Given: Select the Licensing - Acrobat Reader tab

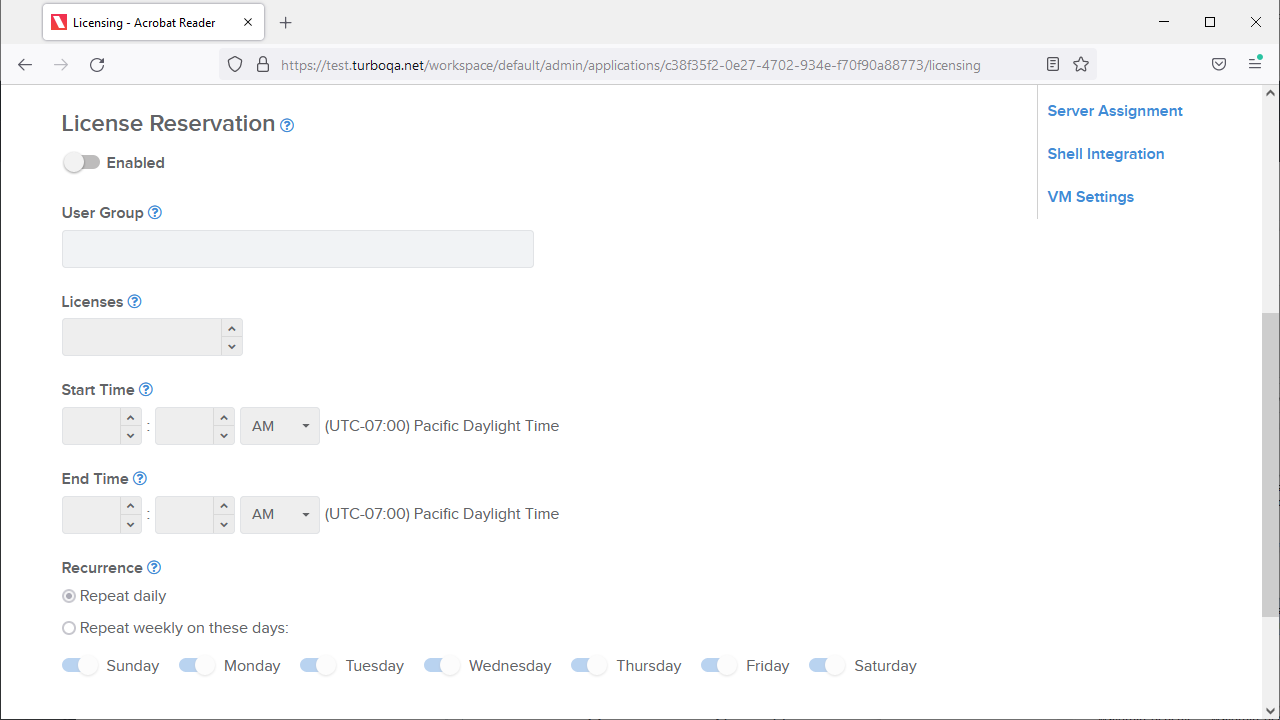Looking at the screenshot, I should (153, 22).
